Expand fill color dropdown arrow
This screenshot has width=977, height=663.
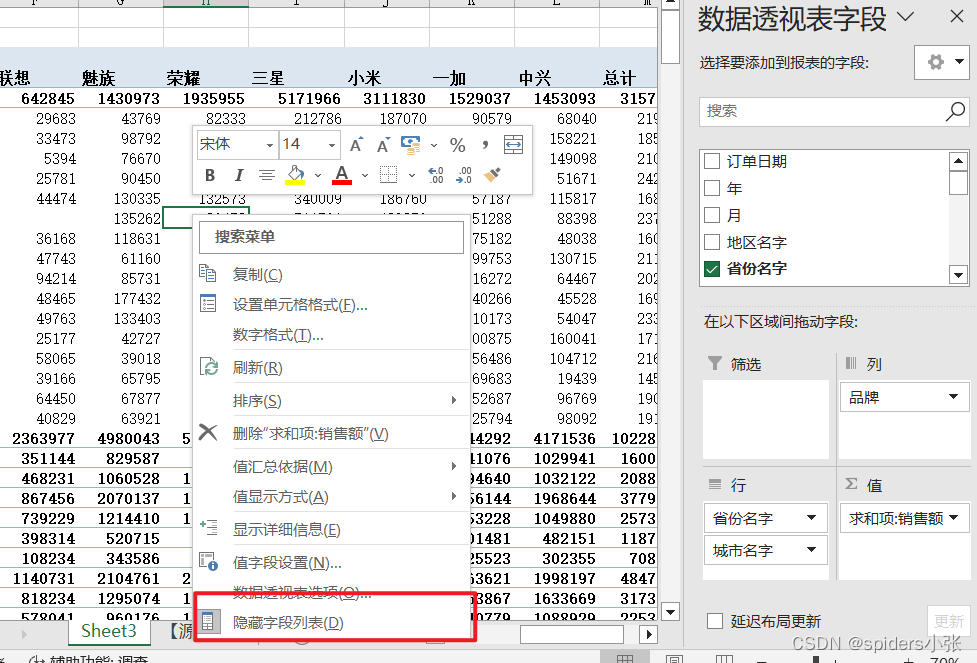click(318, 176)
